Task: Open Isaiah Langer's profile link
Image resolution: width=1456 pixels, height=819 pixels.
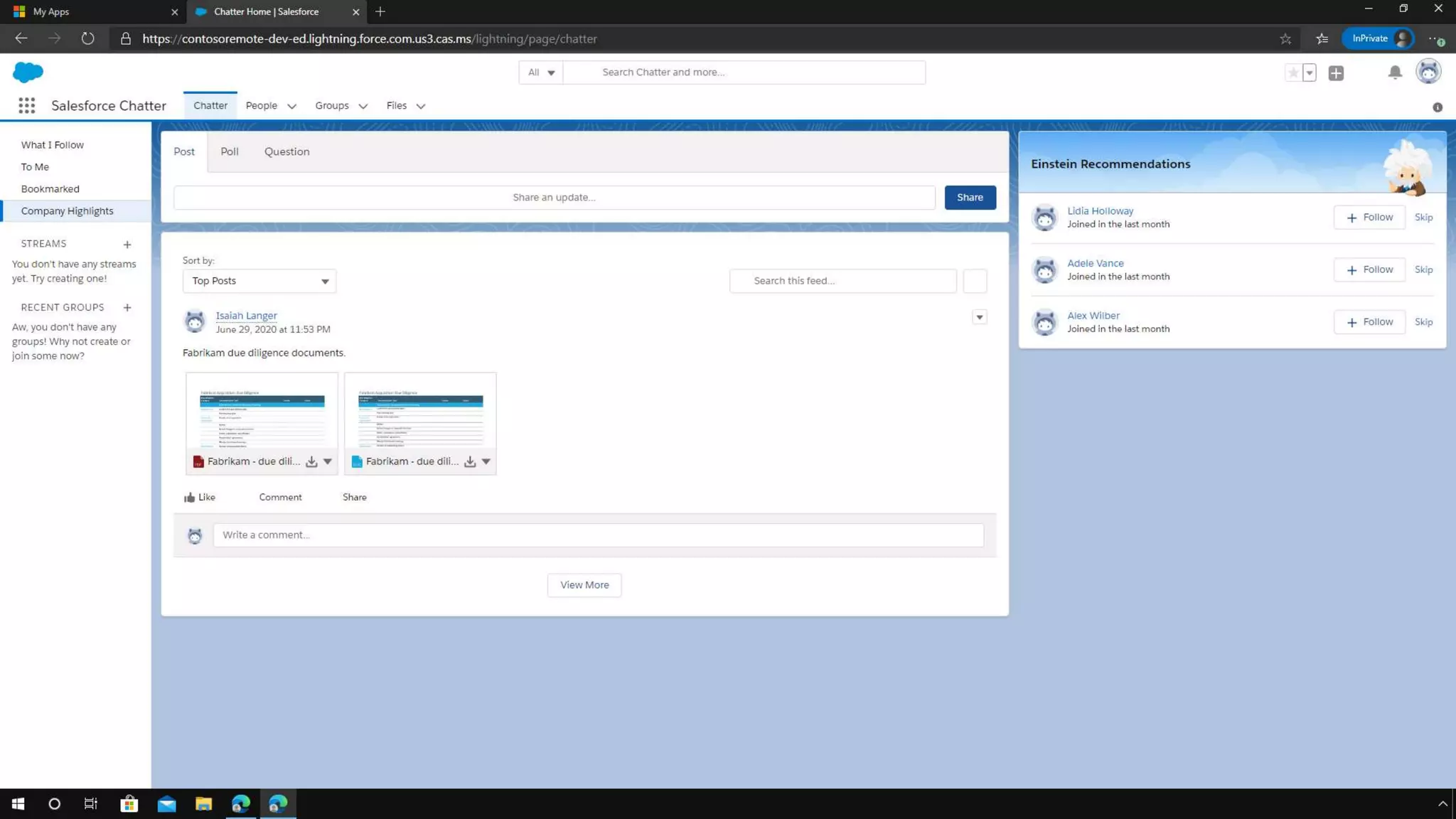Action: (x=246, y=316)
